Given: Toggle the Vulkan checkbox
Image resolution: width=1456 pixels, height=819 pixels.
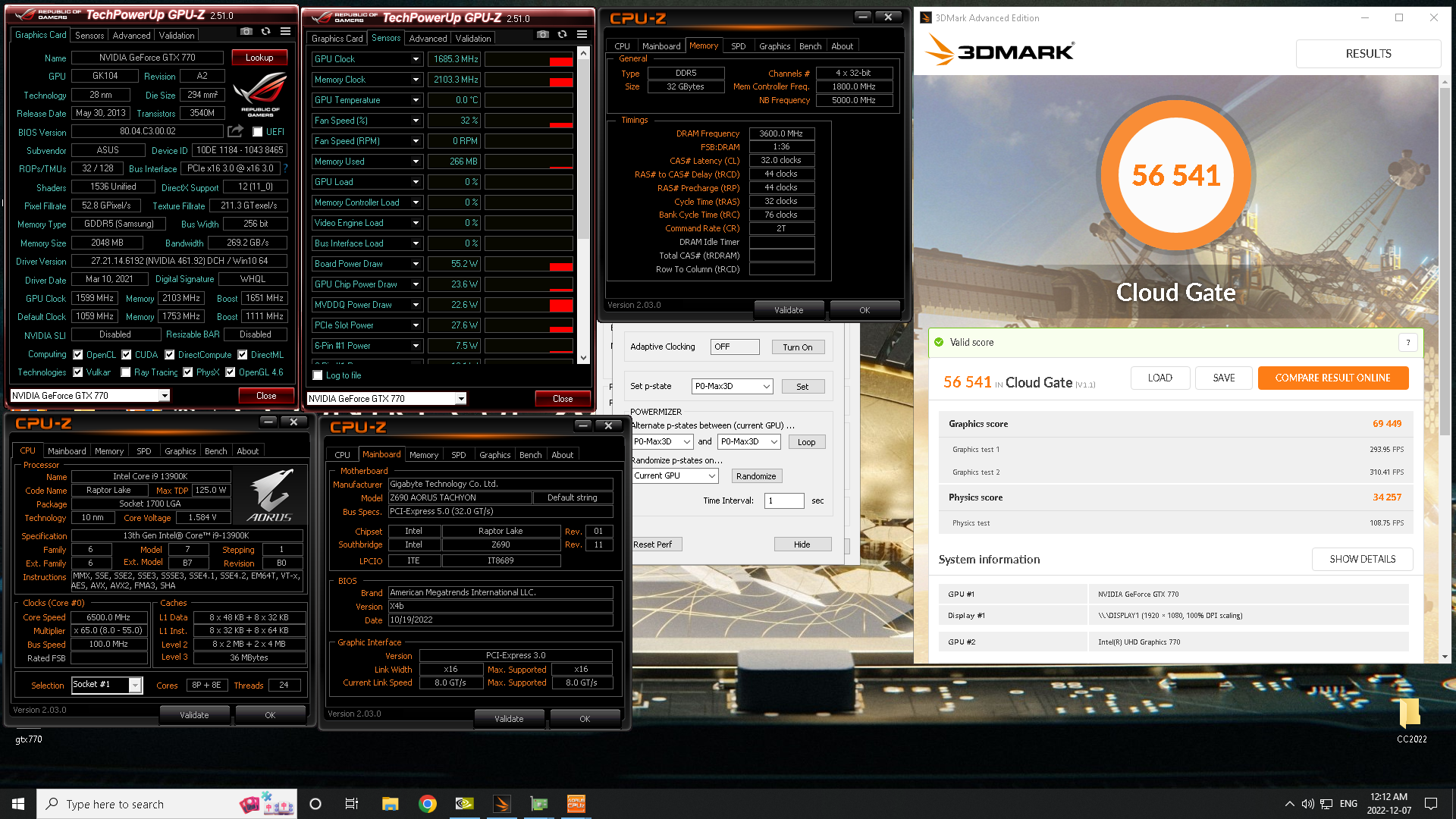Looking at the screenshot, I should [x=77, y=372].
